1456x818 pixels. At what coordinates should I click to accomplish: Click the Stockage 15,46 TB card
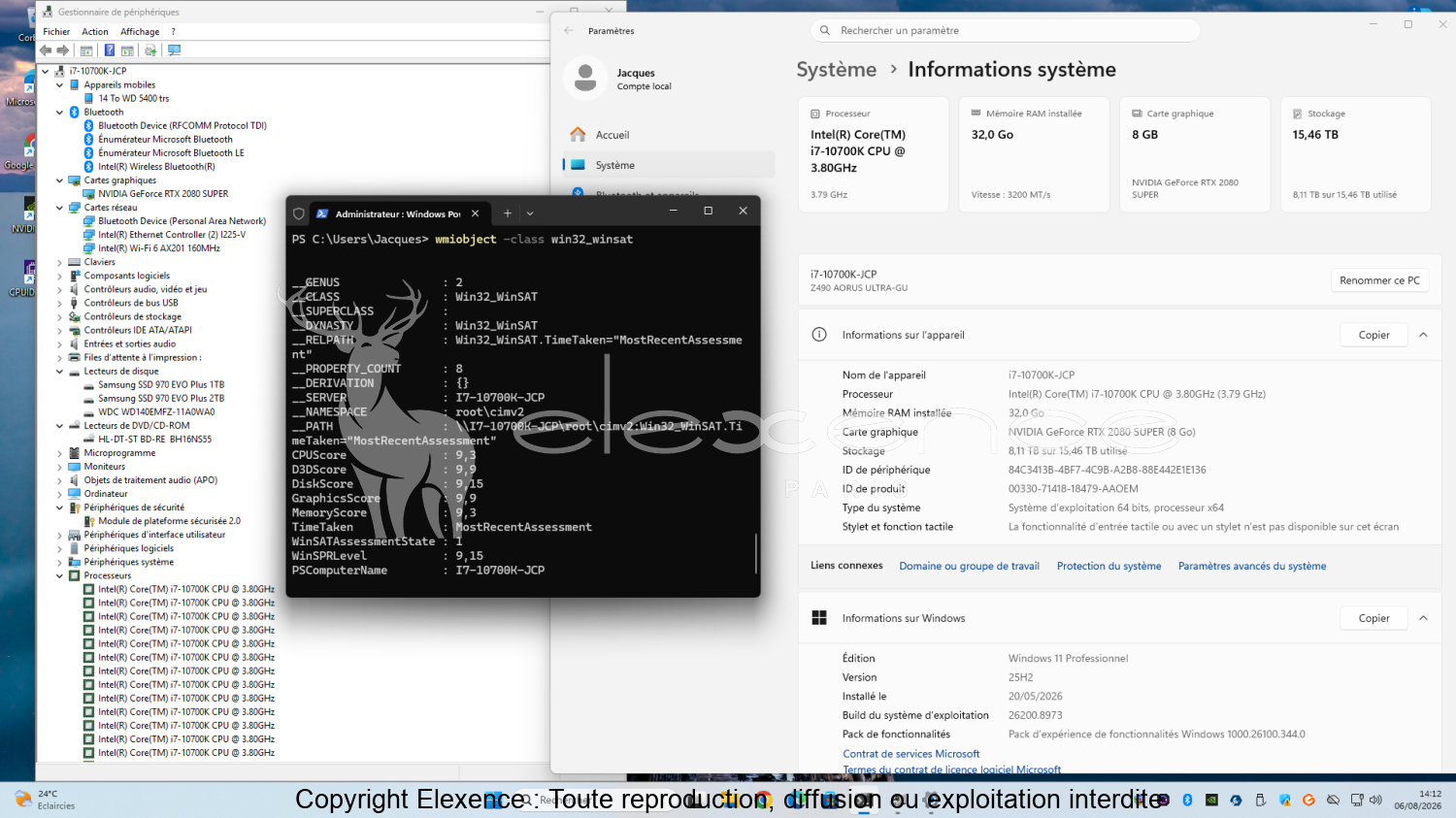coord(1355,154)
